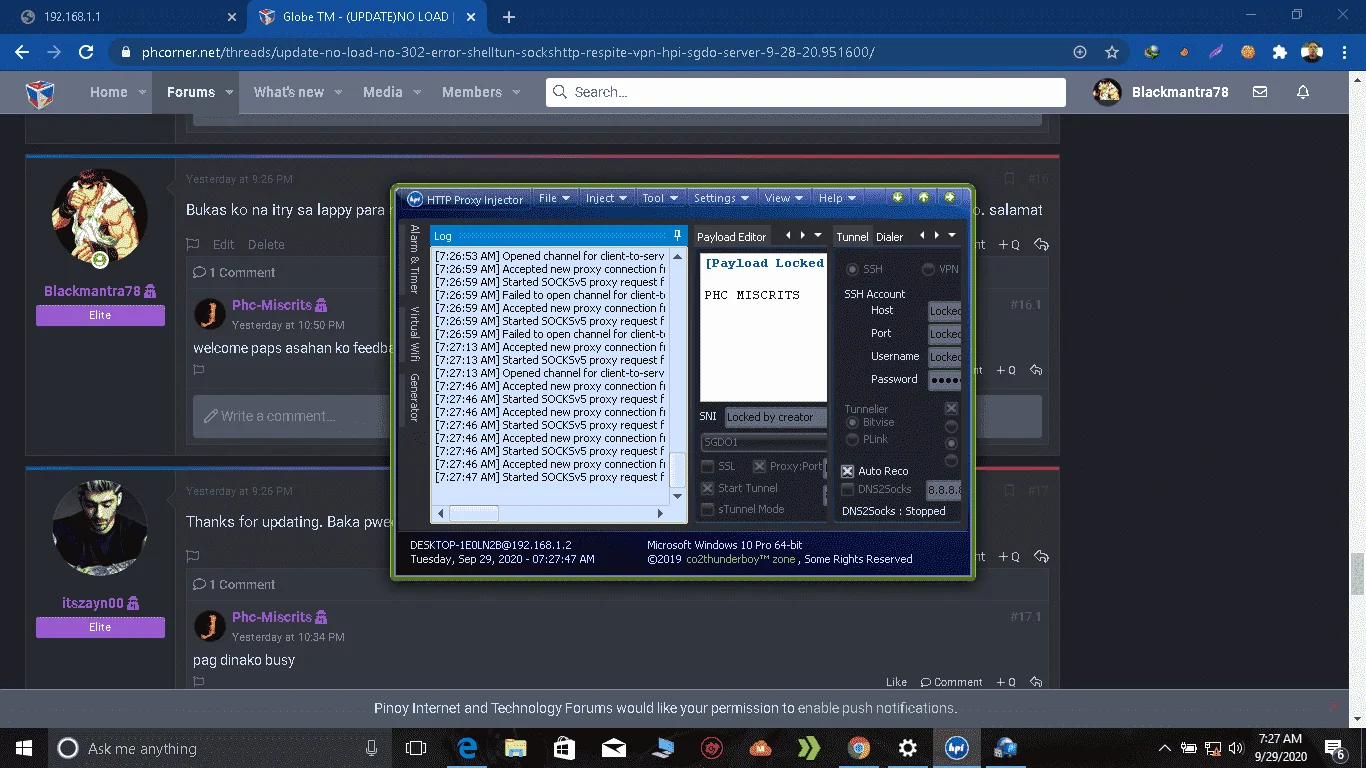Click the forum Search field

[x=806, y=92]
